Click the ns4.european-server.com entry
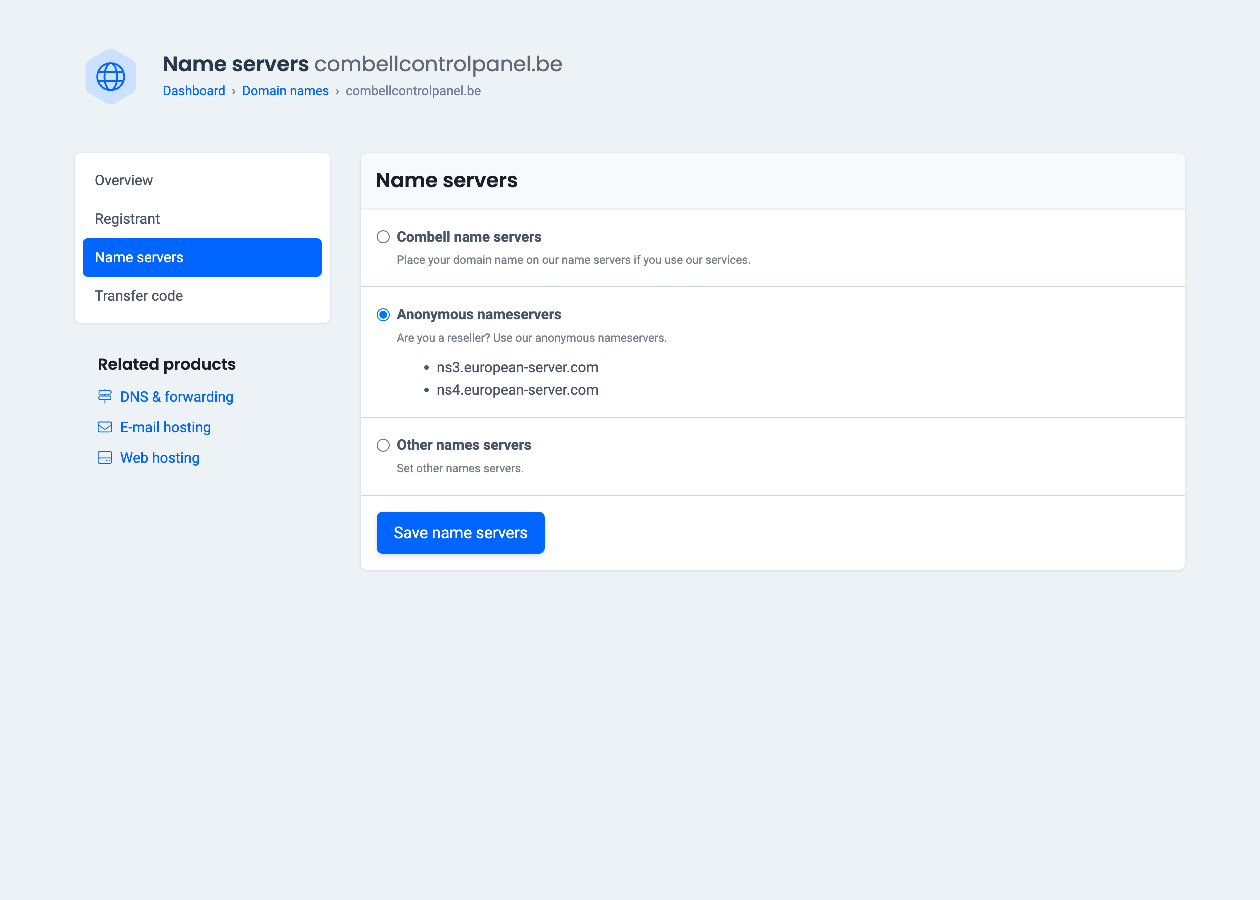The image size is (1260, 900). (518, 390)
